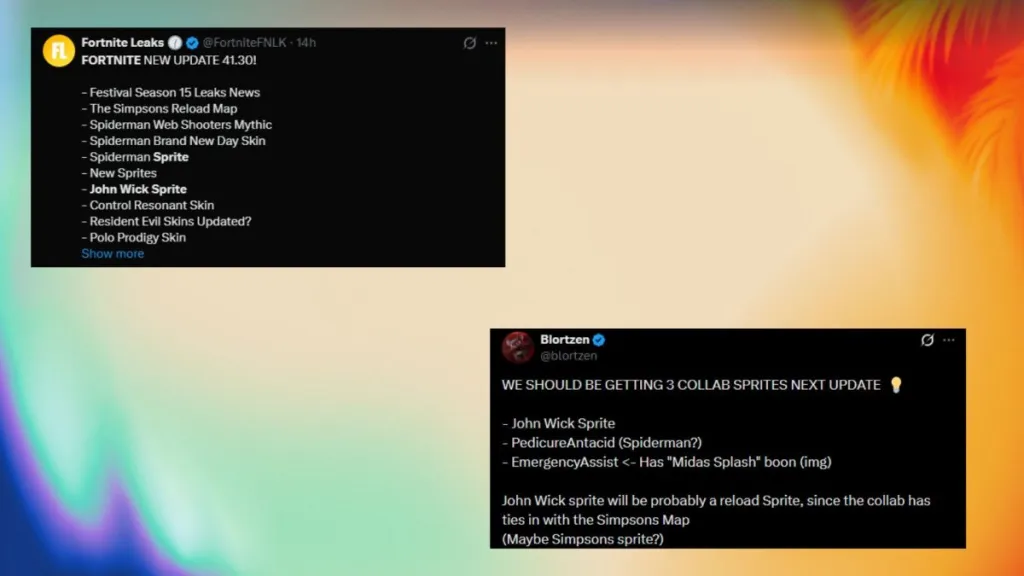Open the more options menu on Fortnite Leaks tweet
The height and width of the screenshot is (576, 1024).
[x=491, y=43]
